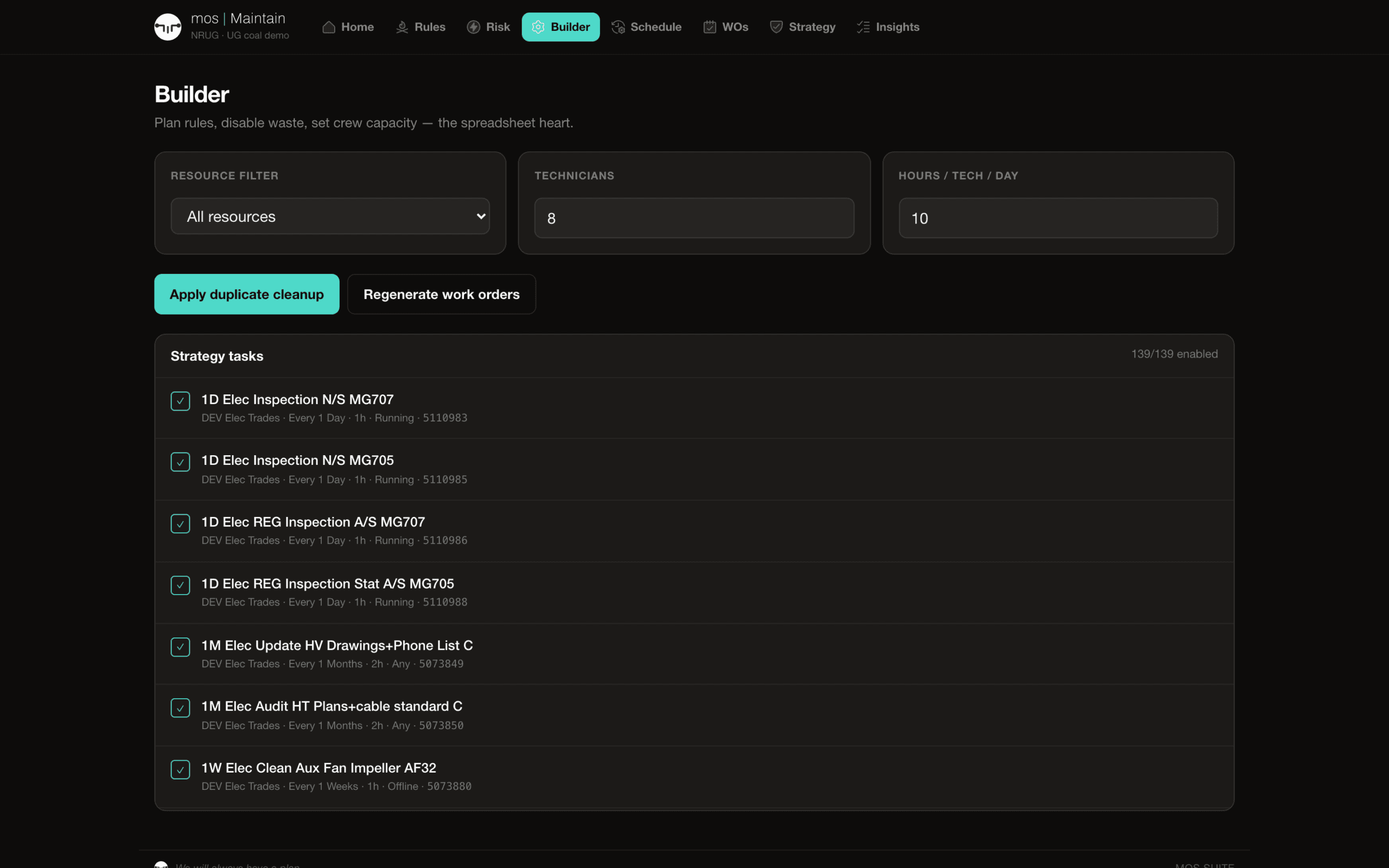Click task details ending 5073849
This screenshot has height=868, width=1389.
[x=332, y=663]
